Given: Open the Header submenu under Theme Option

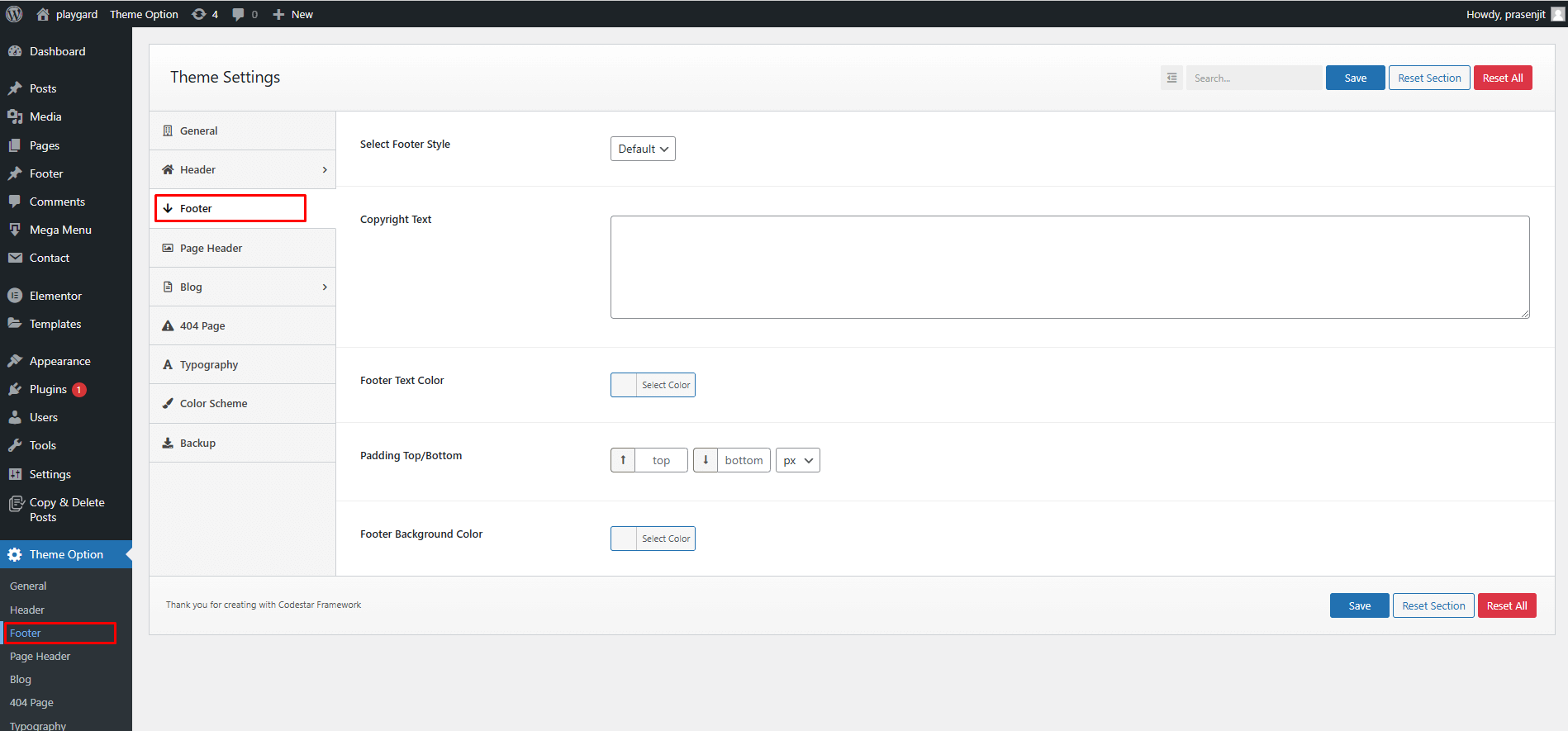Looking at the screenshot, I should point(27,610).
